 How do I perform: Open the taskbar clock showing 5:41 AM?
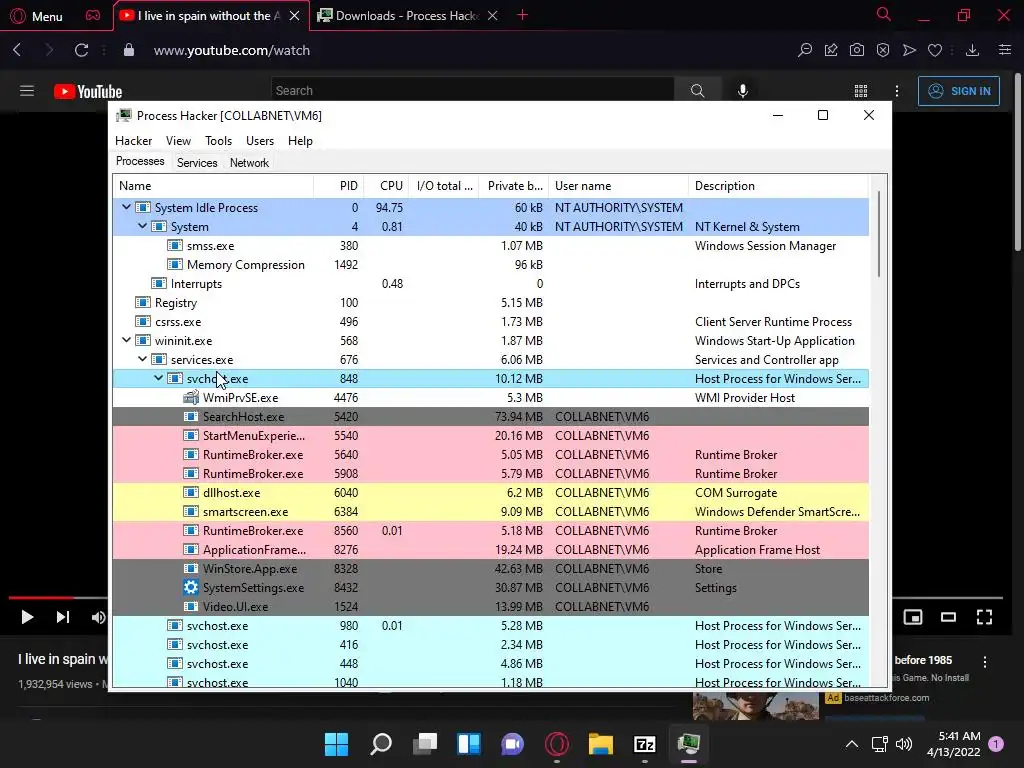(x=953, y=744)
